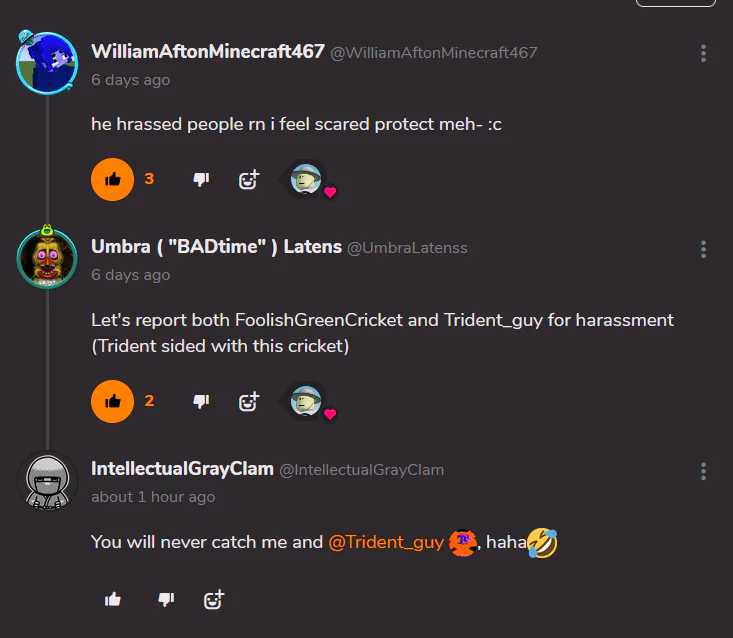
Task: Add reaction to IntellectualGrayClam's comment
Action: 214,599
